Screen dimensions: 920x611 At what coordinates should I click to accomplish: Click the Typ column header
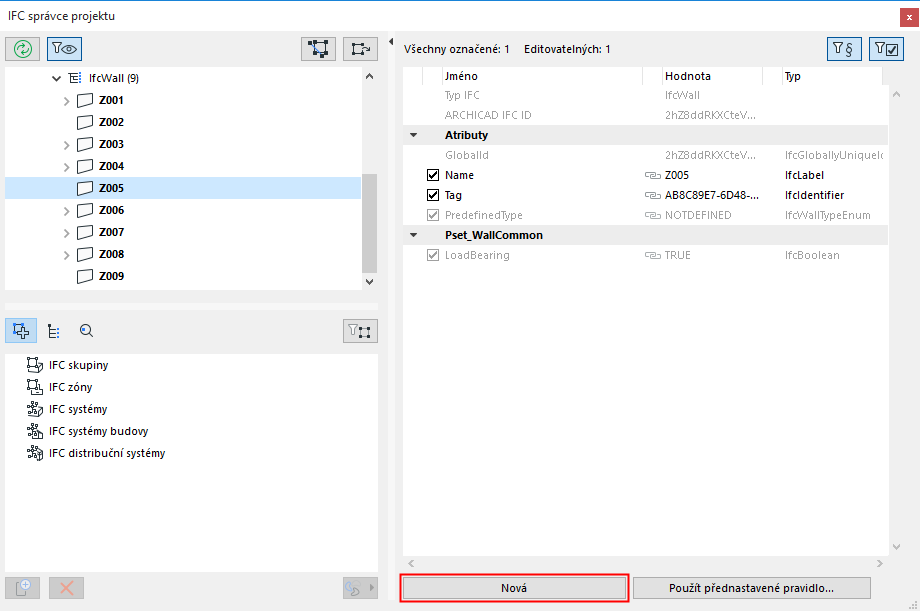pyautogui.click(x=832, y=76)
